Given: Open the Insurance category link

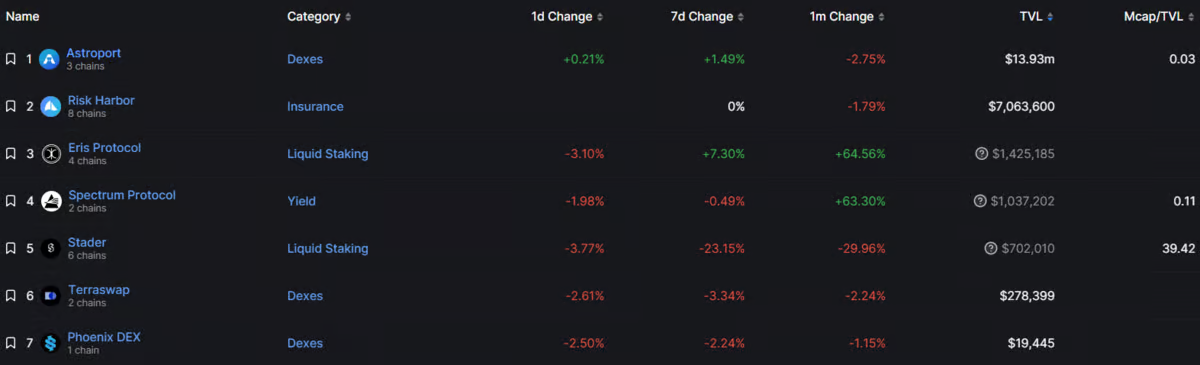Looking at the screenshot, I should [315, 107].
